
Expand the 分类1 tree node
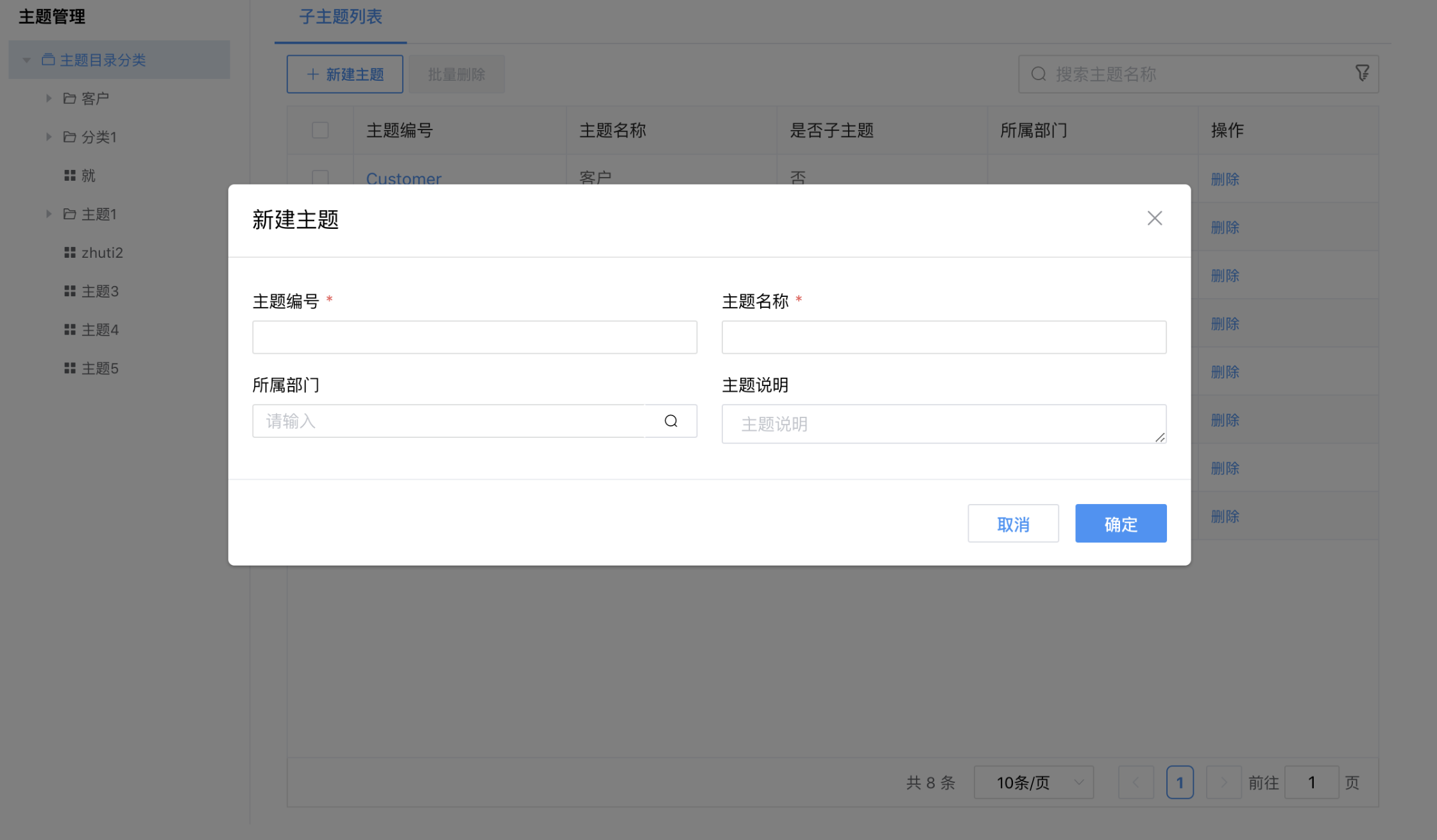[x=49, y=136]
